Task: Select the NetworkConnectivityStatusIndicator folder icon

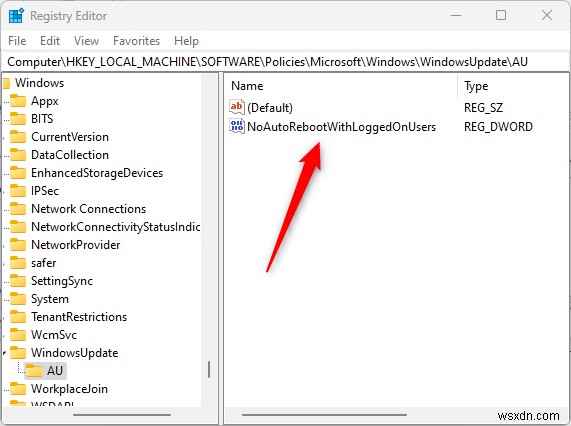Action: pyautogui.click(x=18, y=227)
